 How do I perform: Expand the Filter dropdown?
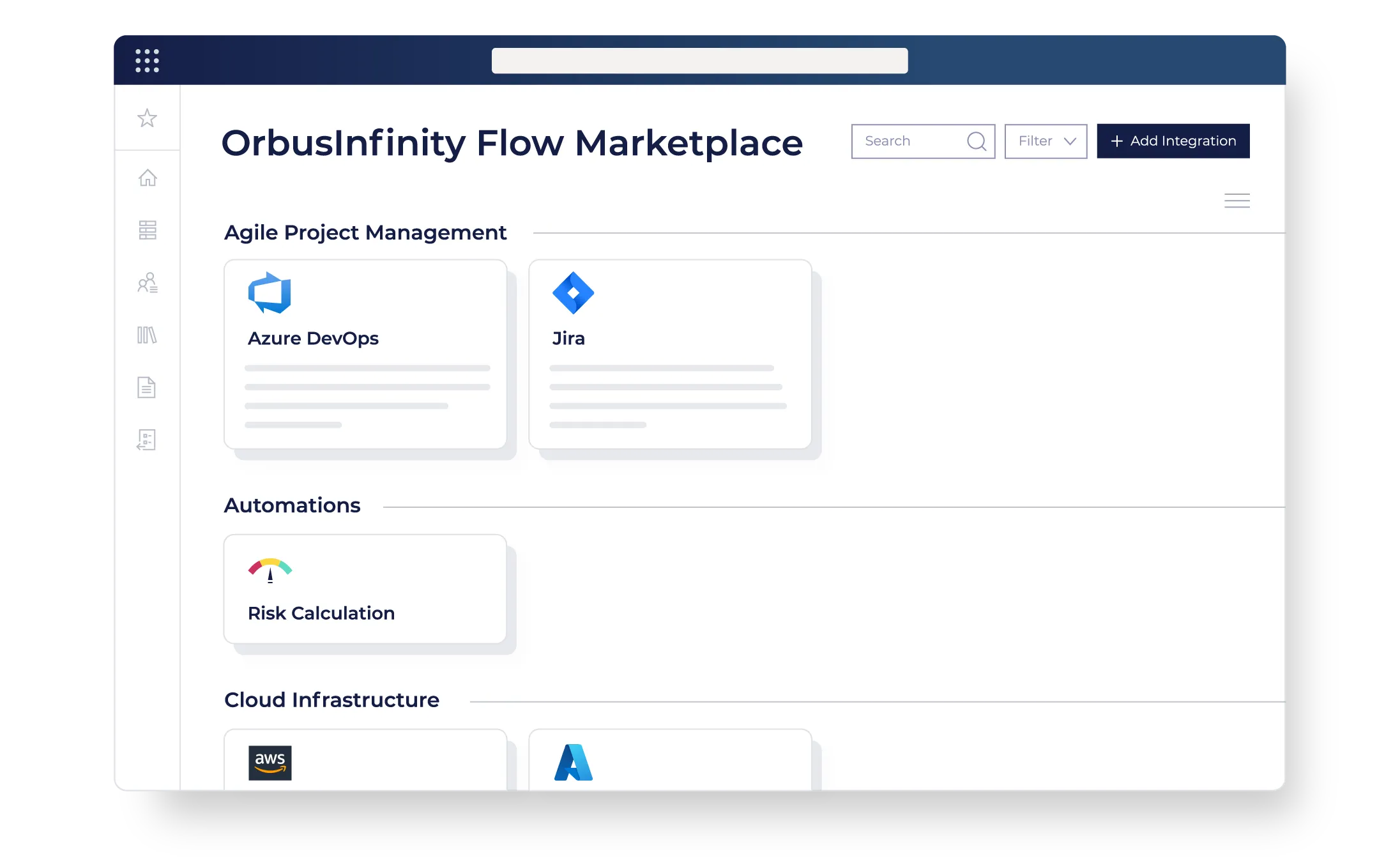click(1045, 141)
